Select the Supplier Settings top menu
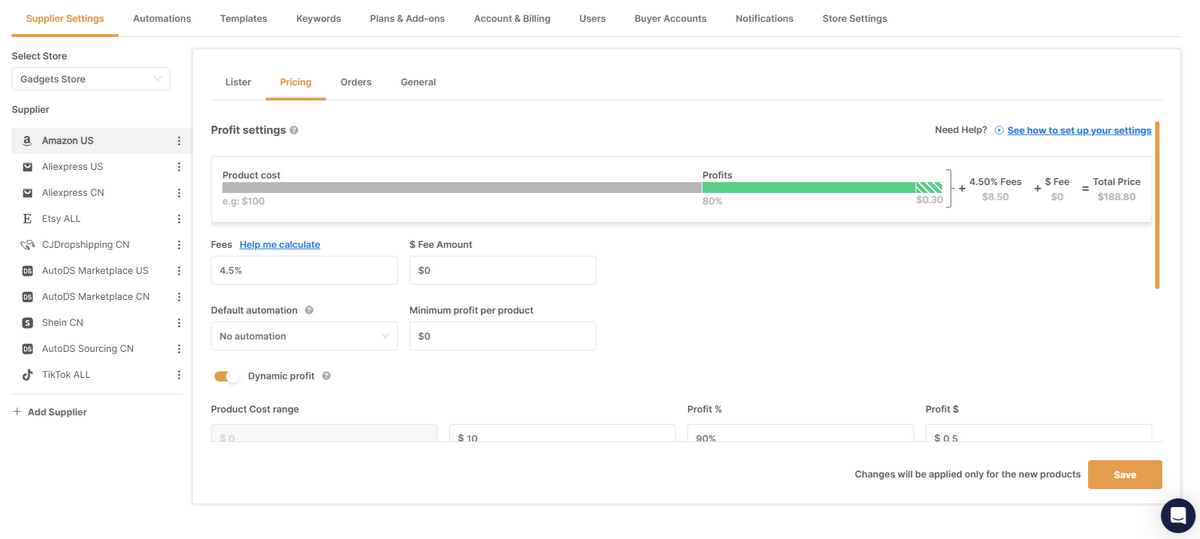This screenshot has height=539, width=1200. point(65,18)
